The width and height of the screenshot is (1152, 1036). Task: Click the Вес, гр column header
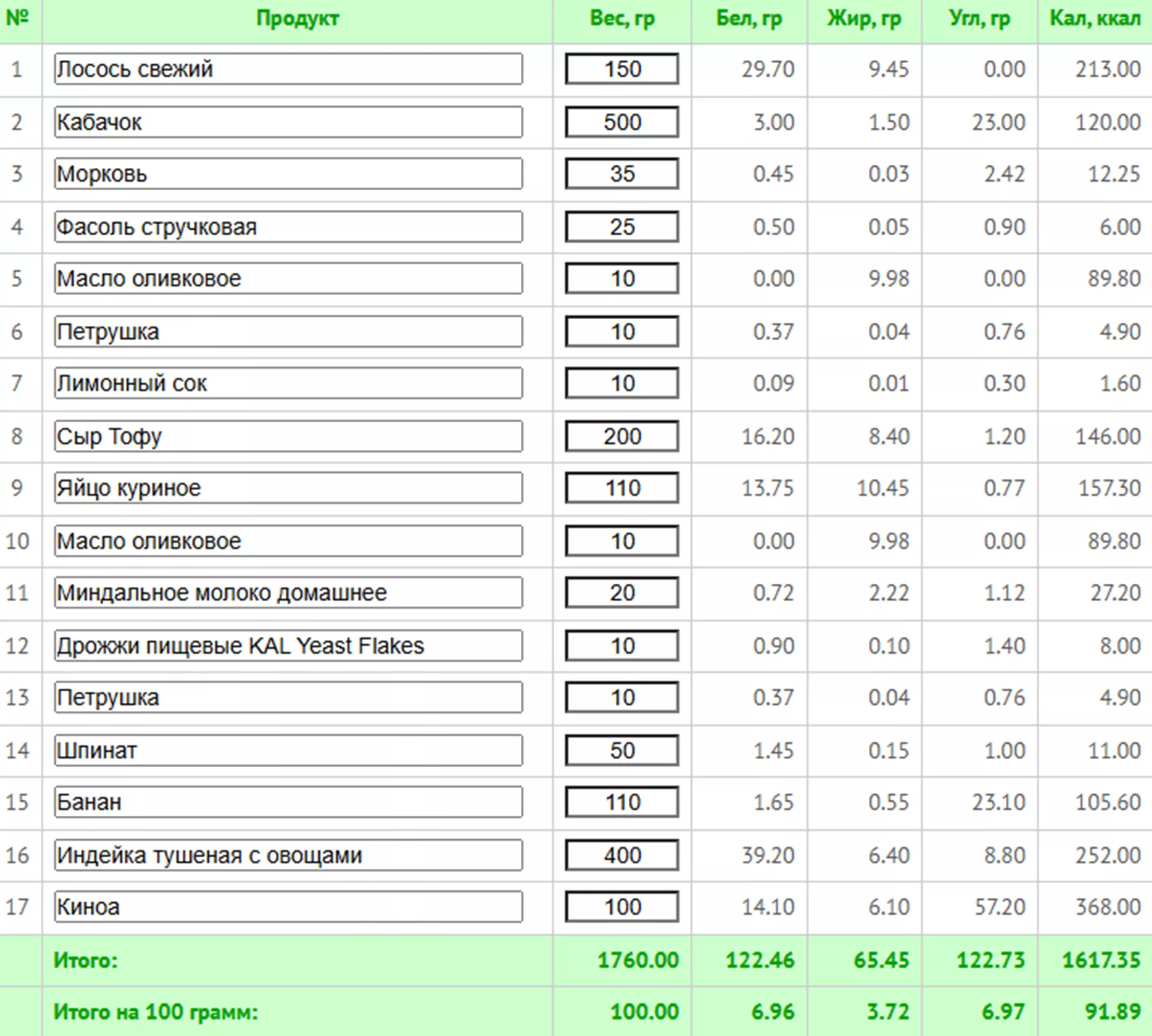(x=622, y=19)
